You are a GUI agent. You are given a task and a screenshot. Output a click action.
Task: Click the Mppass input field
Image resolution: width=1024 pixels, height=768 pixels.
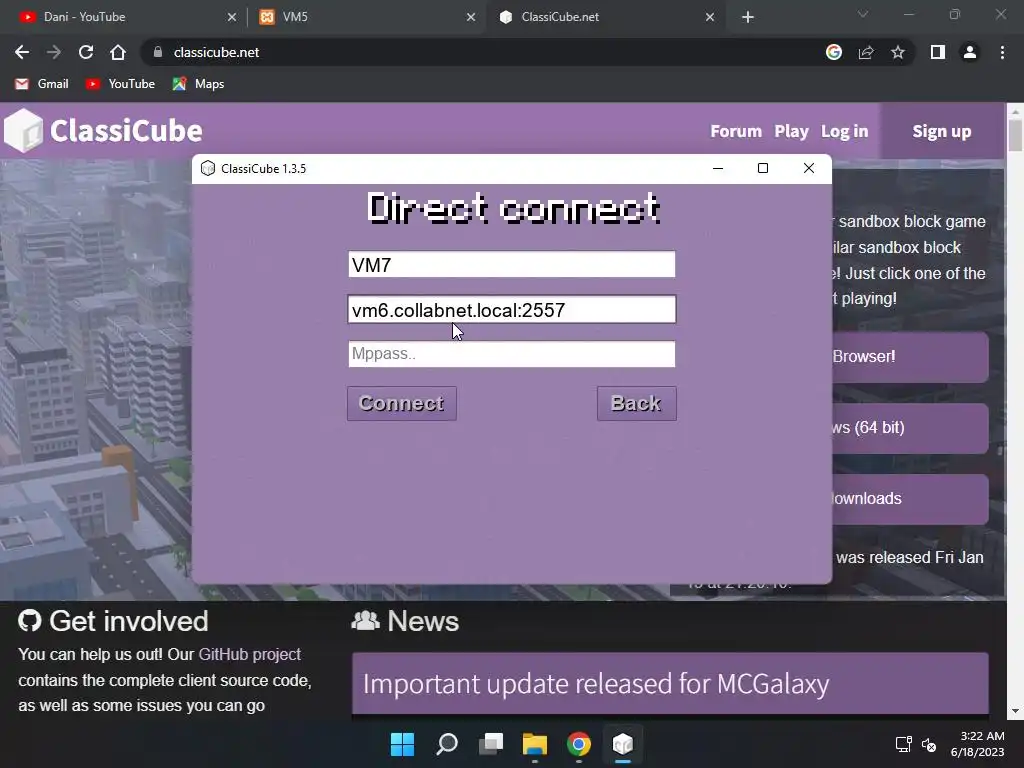pos(512,354)
